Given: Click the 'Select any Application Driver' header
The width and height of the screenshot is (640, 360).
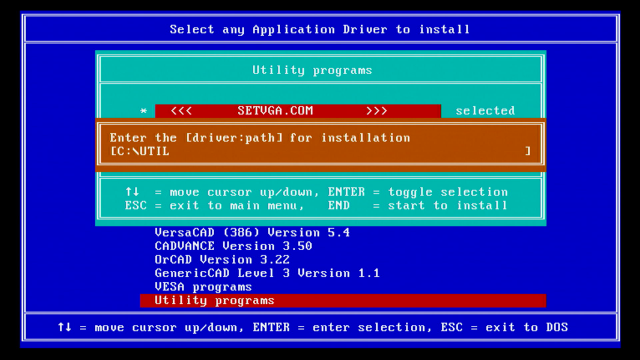Looking at the screenshot, I should point(320,29).
